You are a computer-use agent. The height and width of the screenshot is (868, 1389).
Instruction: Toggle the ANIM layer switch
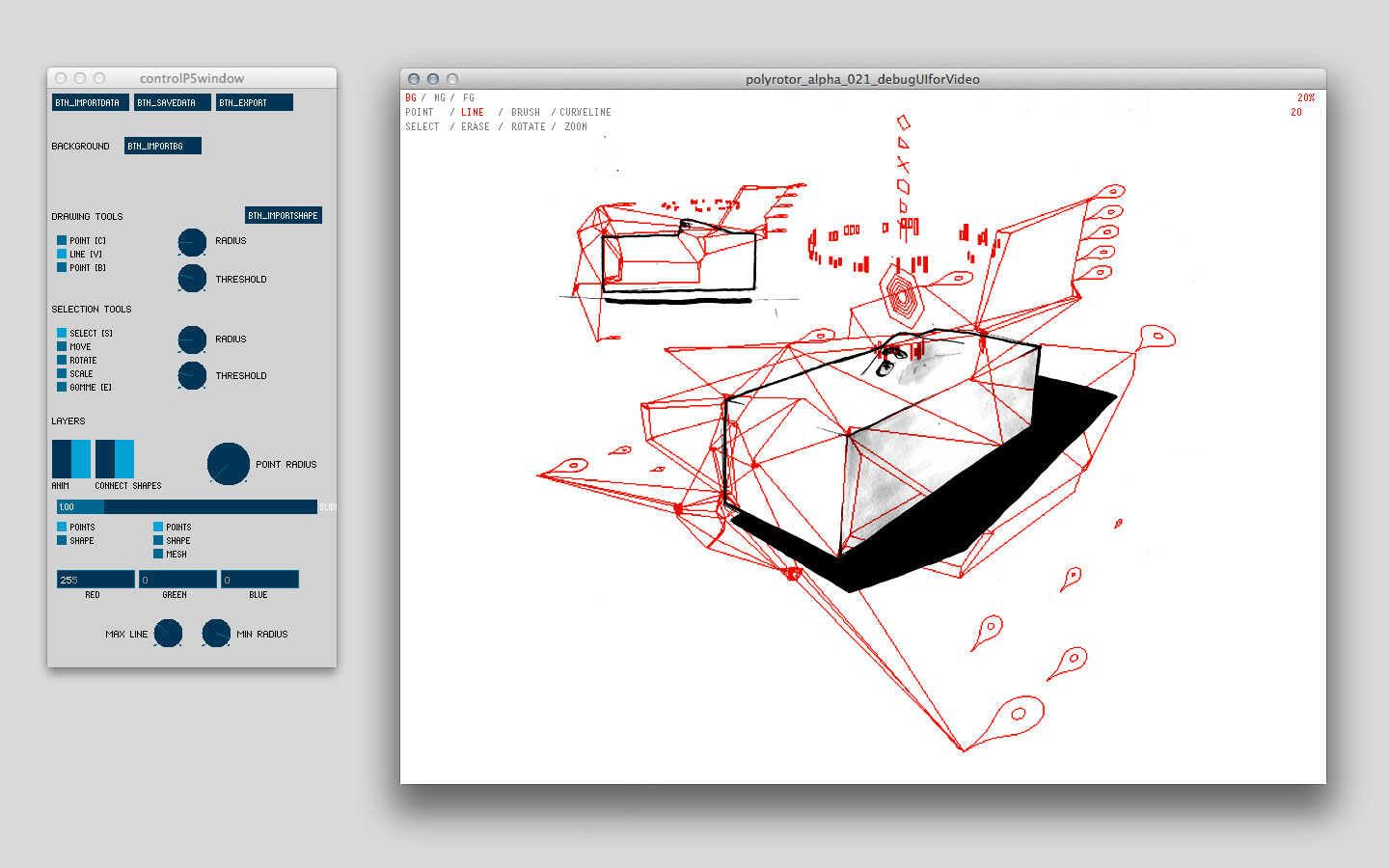click(x=70, y=459)
